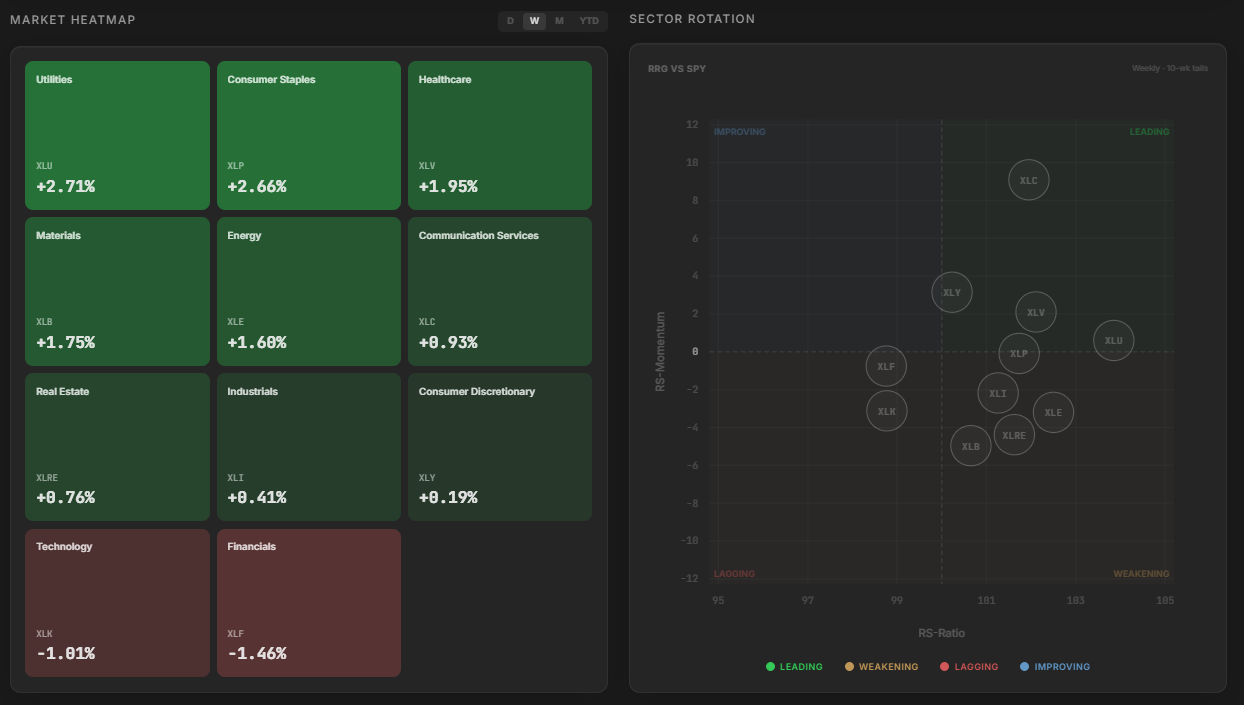Click the +2.71% value on Utilities
1244x705 pixels.
coord(65,187)
